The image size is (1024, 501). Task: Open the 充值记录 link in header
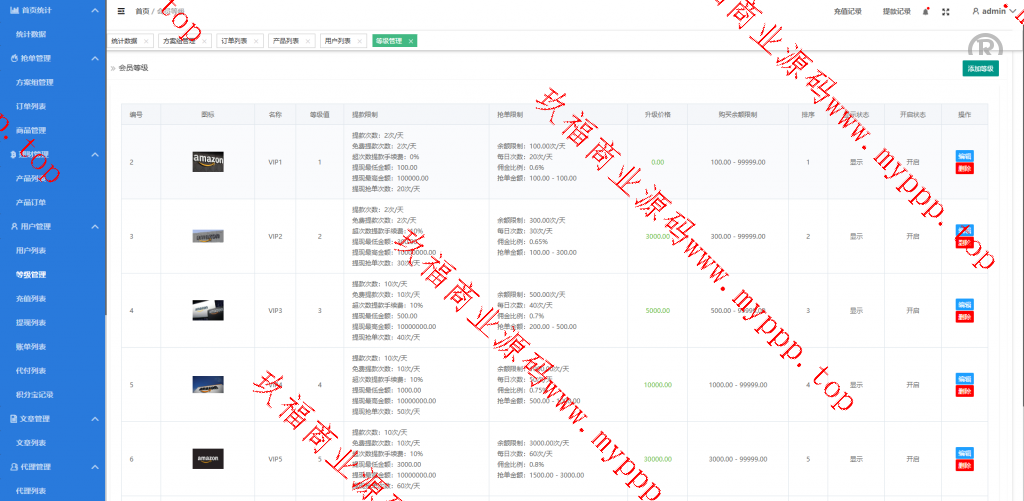point(847,11)
